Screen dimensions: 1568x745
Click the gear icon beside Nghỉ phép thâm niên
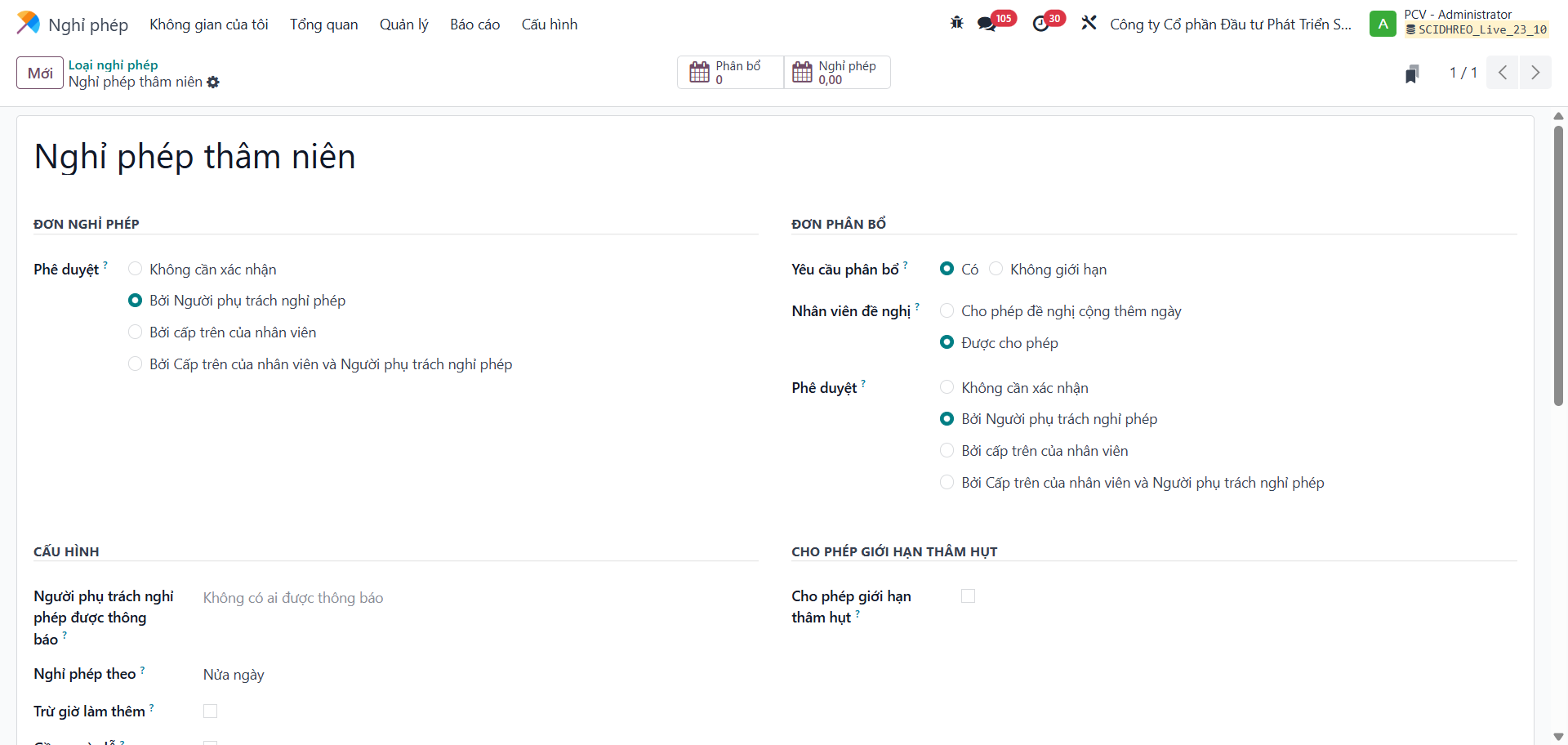coord(213,83)
